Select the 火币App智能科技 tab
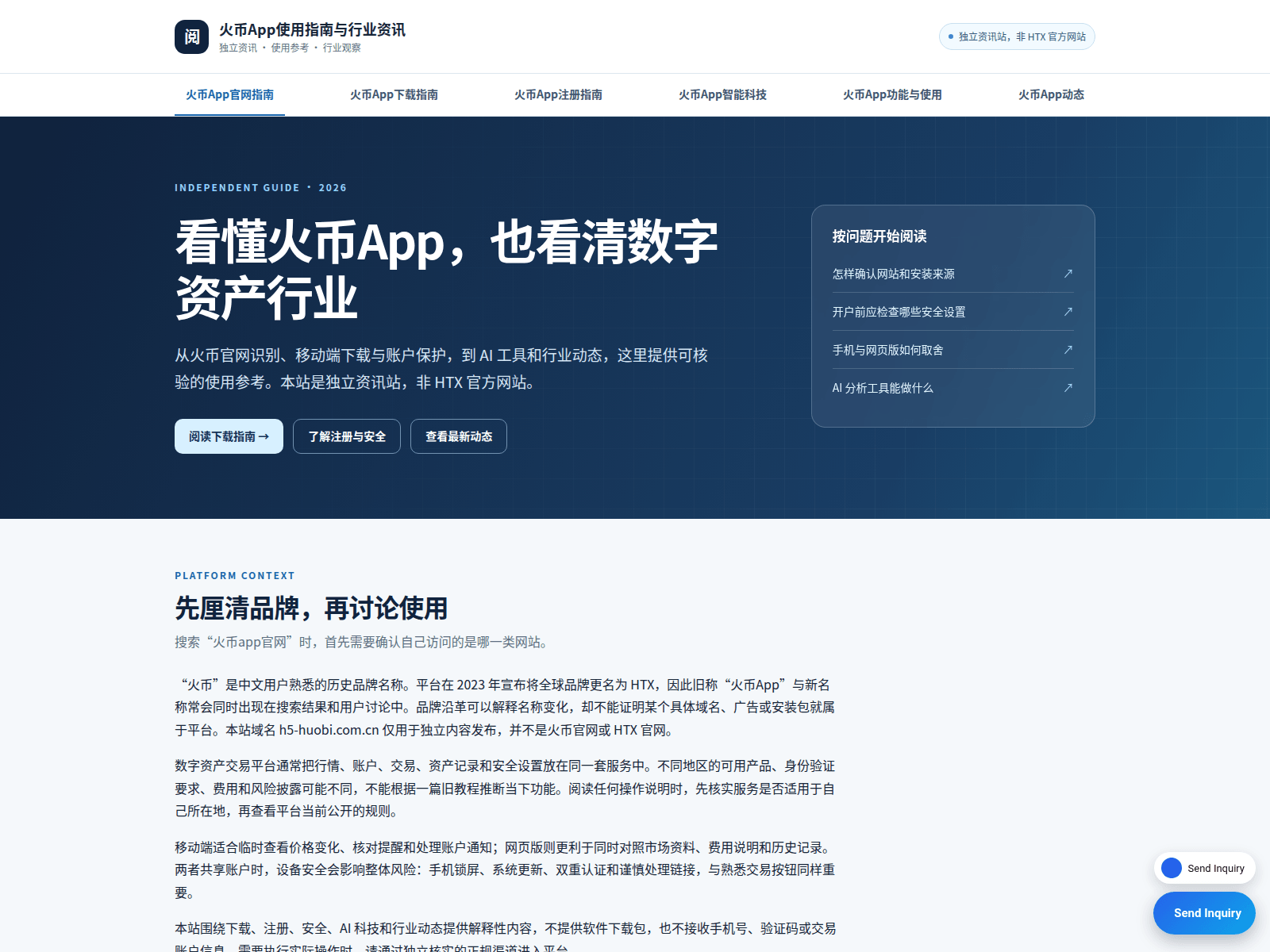The width and height of the screenshot is (1270, 952). (723, 95)
